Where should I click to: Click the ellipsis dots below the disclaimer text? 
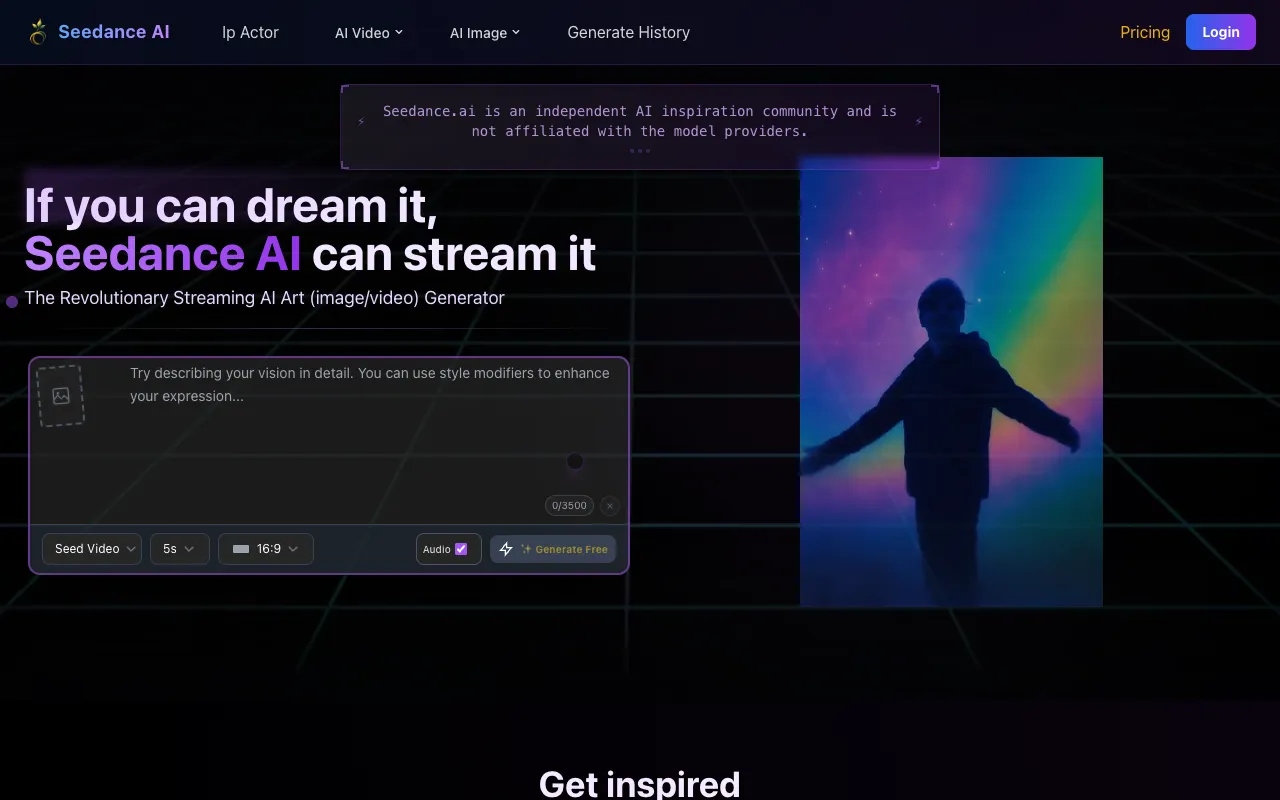639,151
